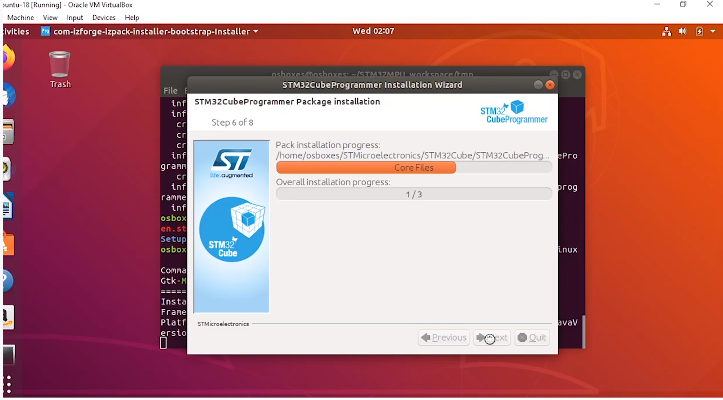Click the clock Wed 02:07
Image resolution: width=723 pixels, height=400 pixels.
coord(373,31)
